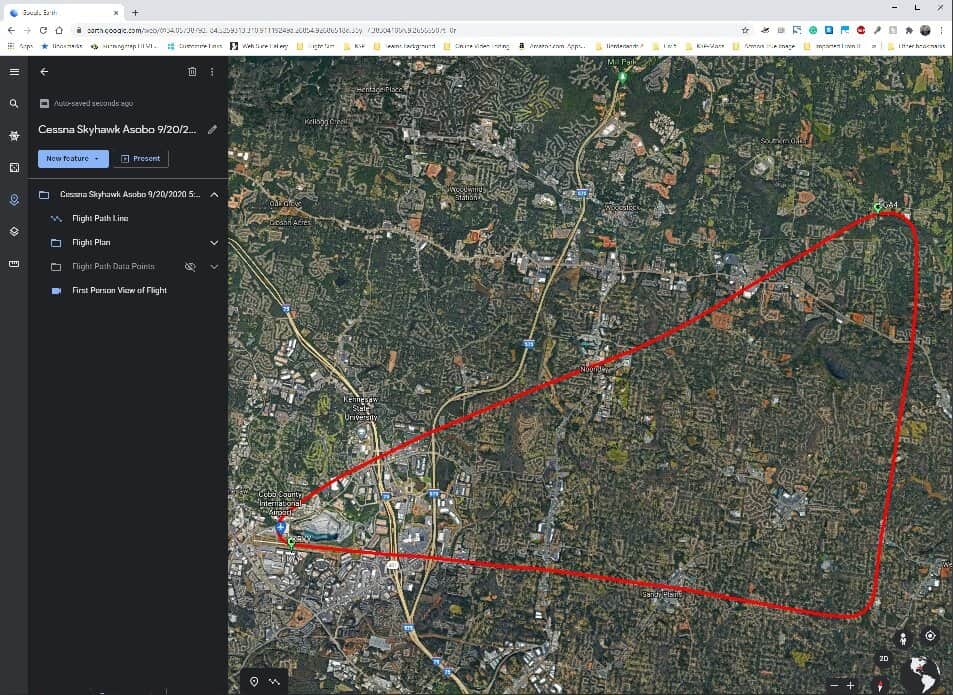953x695 pixels.
Task: Click the Present button
Action: pos(140,159)
